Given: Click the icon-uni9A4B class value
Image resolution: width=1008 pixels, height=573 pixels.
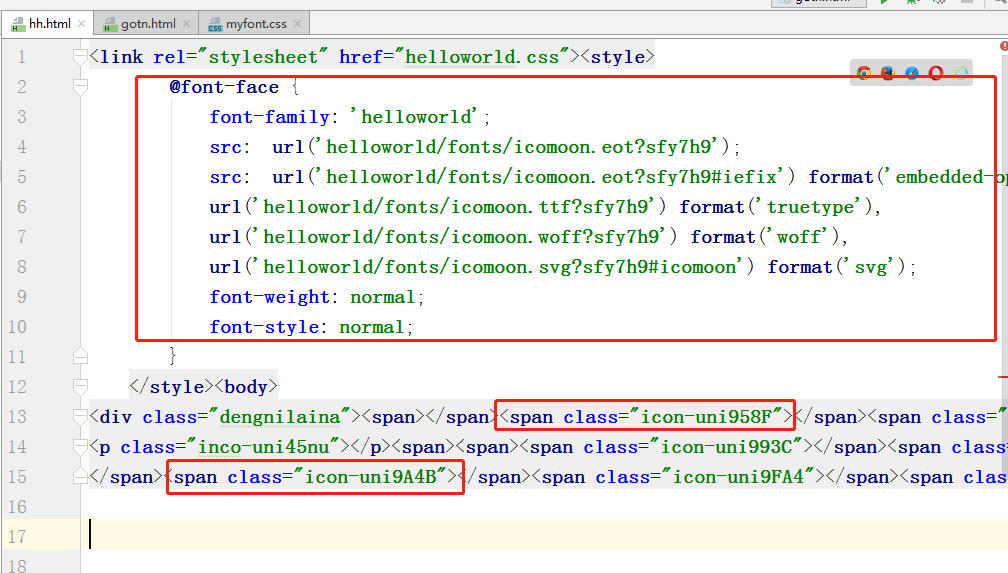Looking at the screenshot, I should pos(371,477).
